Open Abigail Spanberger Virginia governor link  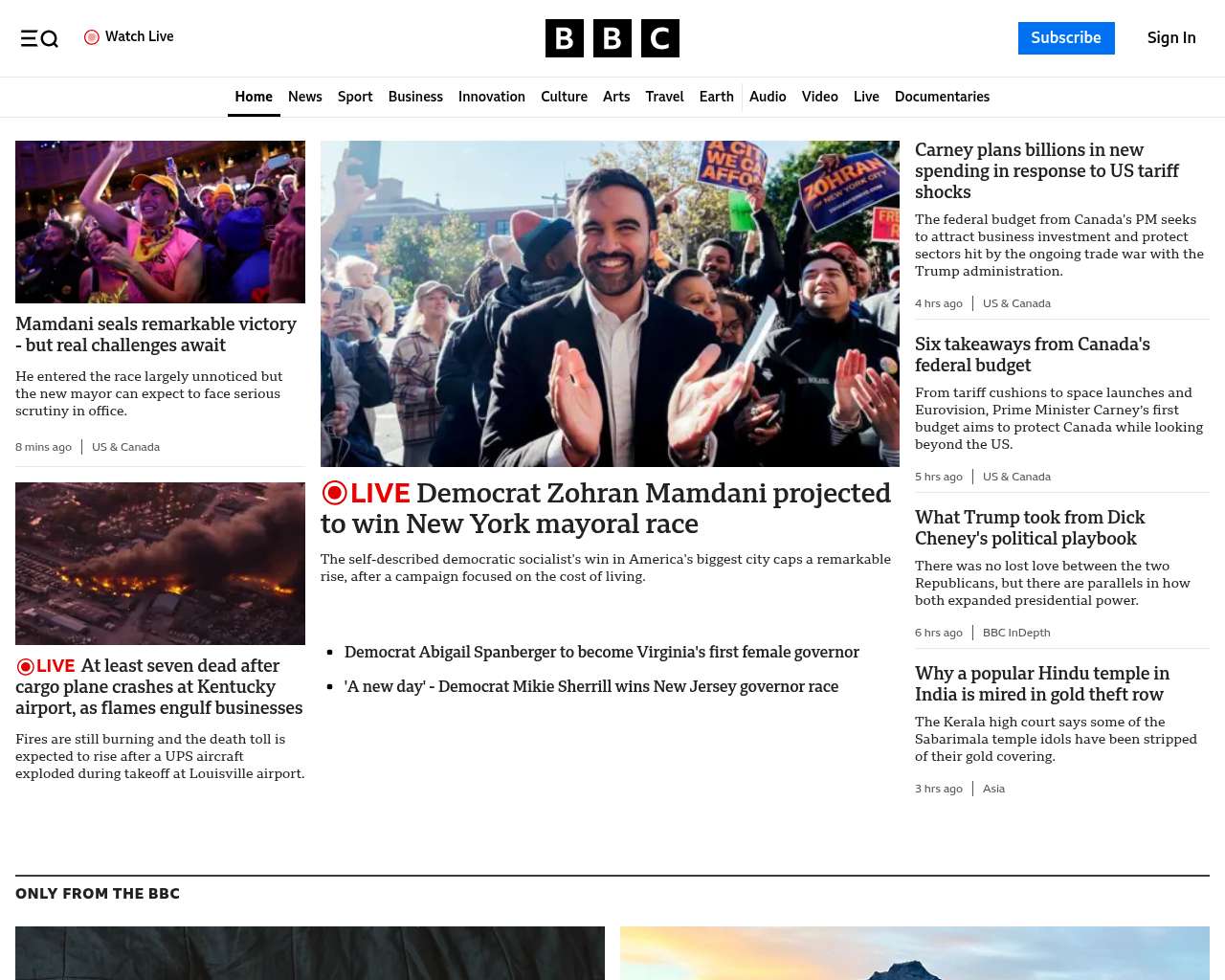coord(601,652)
